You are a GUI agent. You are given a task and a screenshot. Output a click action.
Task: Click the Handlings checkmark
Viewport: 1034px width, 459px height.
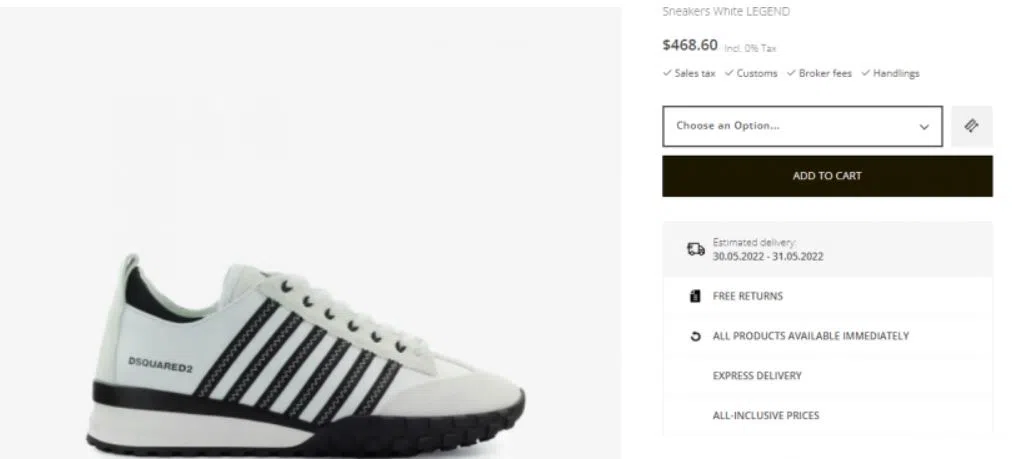(865, 73)
